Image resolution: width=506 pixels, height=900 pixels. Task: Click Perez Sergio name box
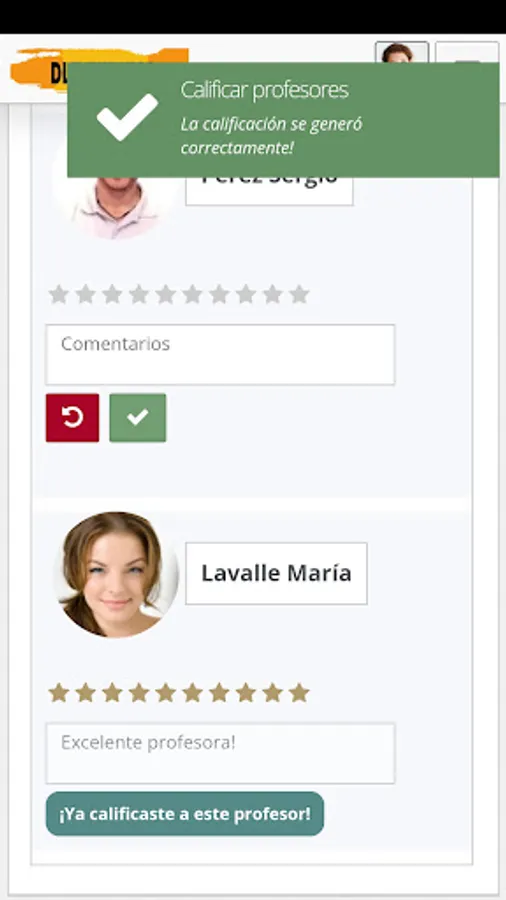pyautogui.click(x=269, y=191)
